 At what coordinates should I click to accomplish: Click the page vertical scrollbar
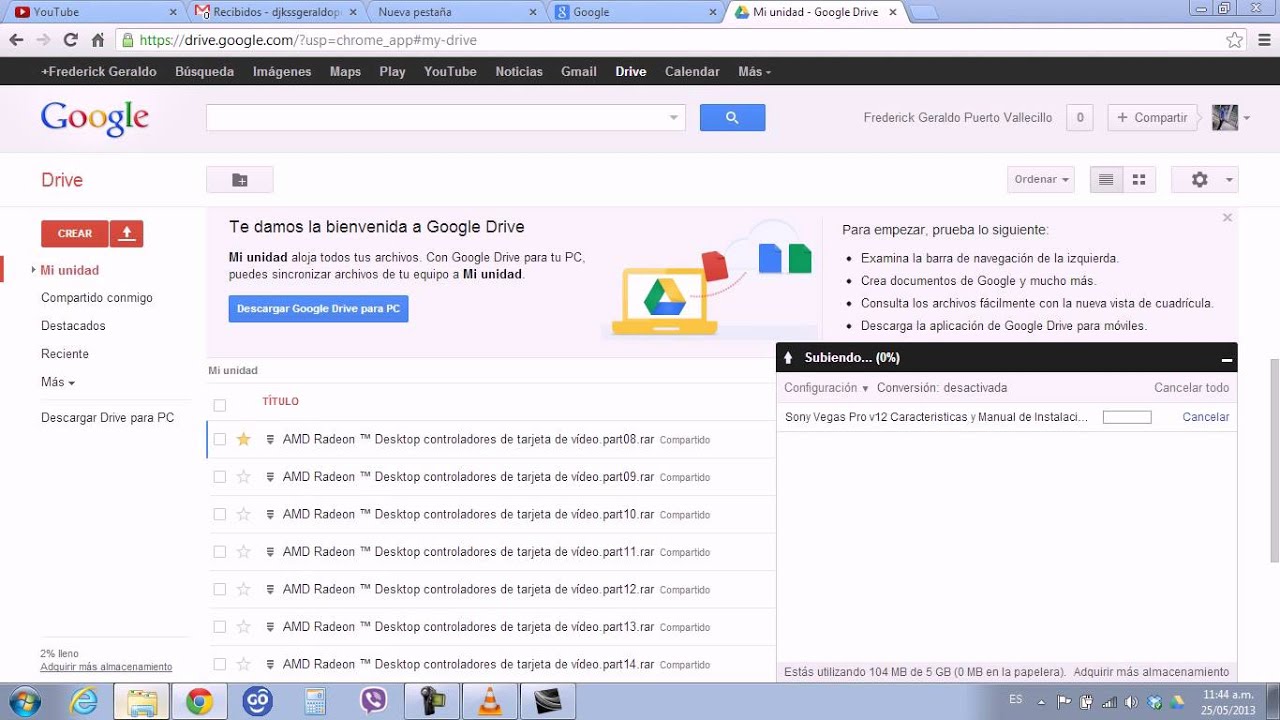click(x=1274, y=460)
